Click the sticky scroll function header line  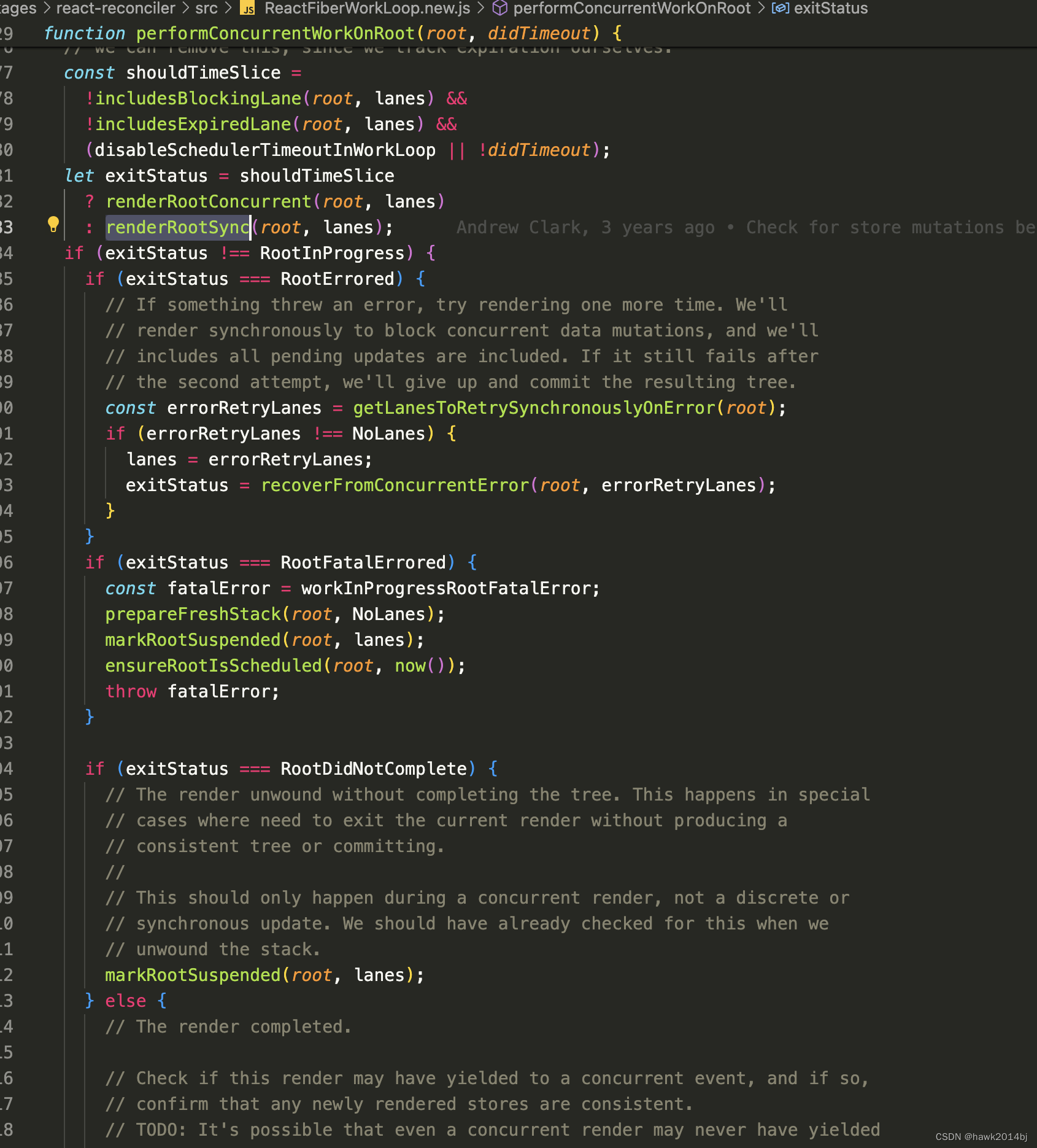[518, 33]
